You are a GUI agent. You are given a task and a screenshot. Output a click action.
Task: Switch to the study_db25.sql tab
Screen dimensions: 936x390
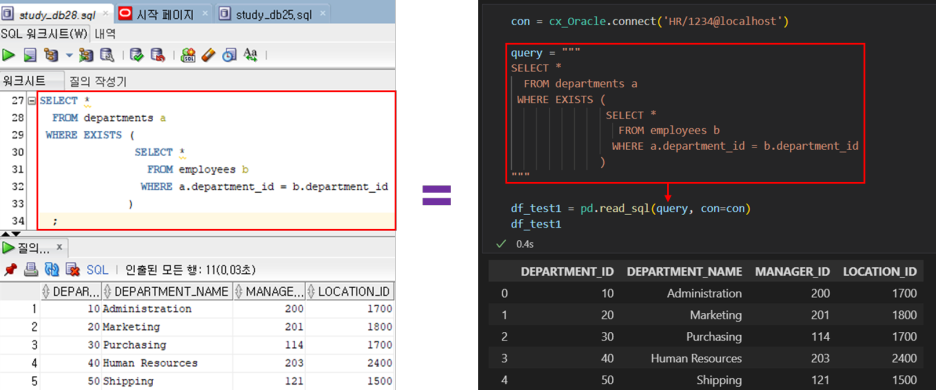(x=273, y=15)
